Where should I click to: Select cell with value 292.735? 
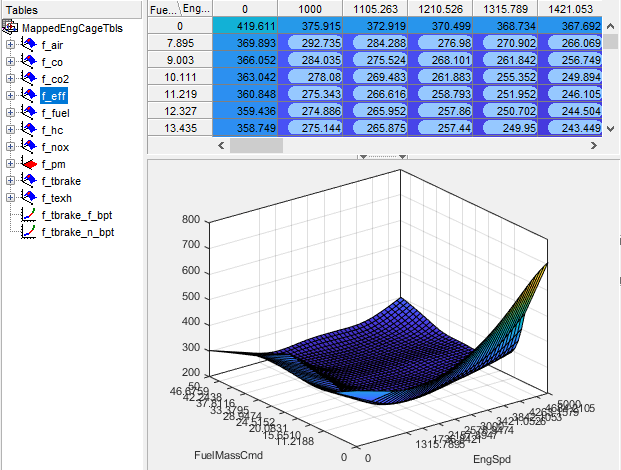310,43
